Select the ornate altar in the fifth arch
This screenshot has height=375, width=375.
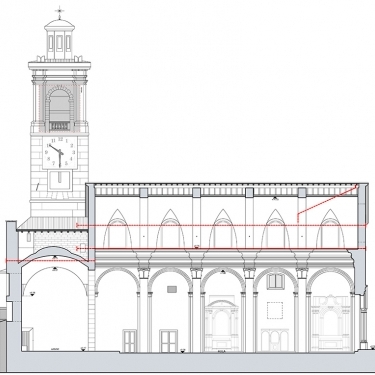click(x=330, y=323)
